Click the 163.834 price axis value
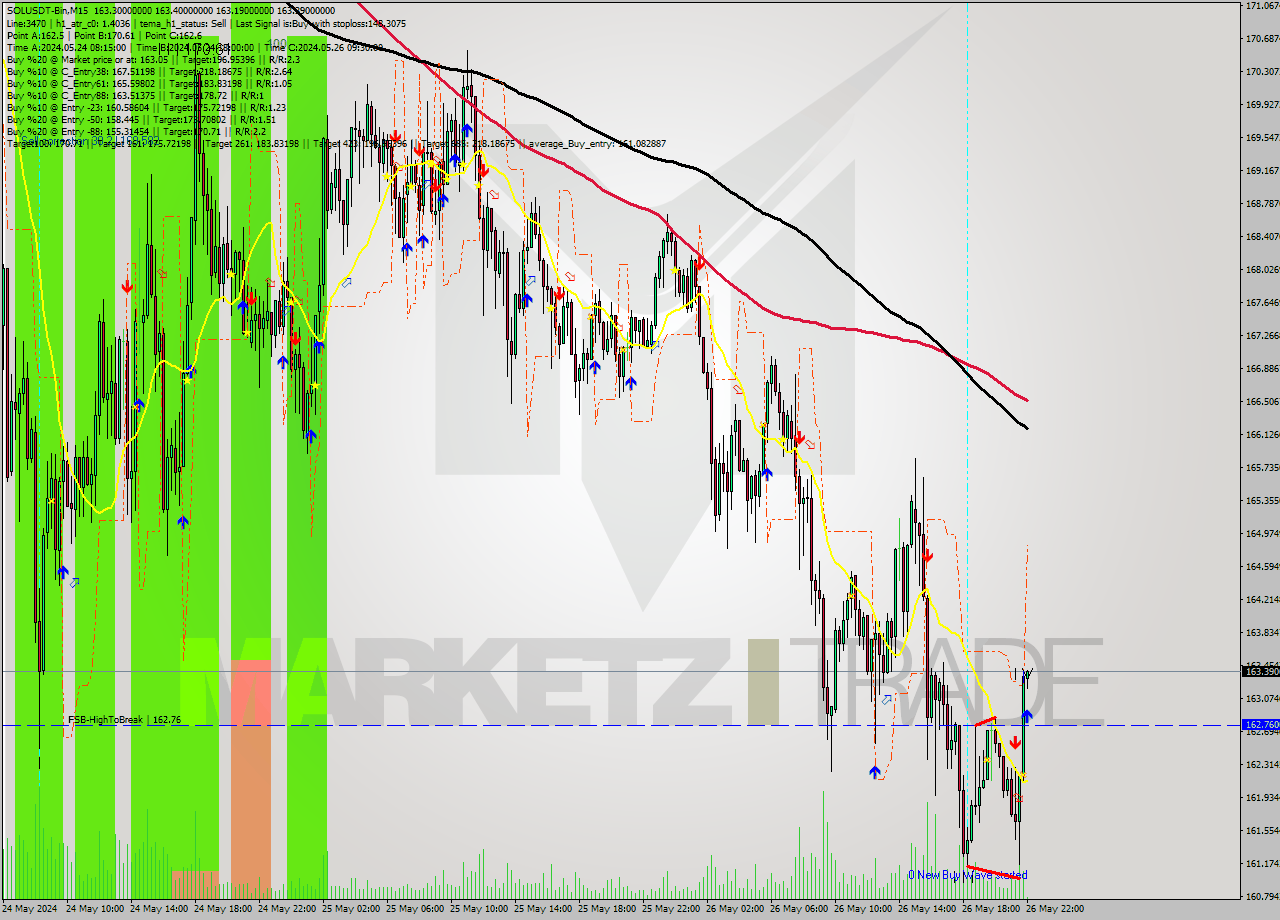 click(x=1263, y=633)
